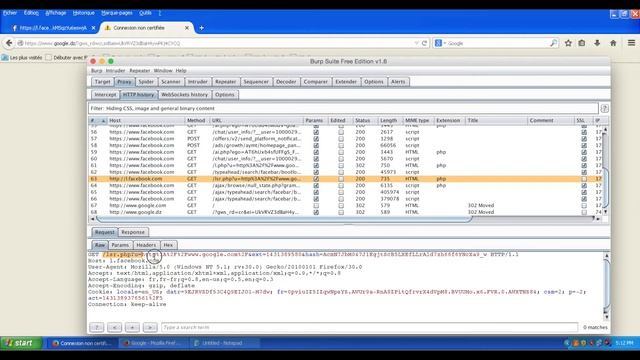Click search engine icon in Firefox search box
The height and width of the screenshot is (360, 640).
[x=438, y=43]
